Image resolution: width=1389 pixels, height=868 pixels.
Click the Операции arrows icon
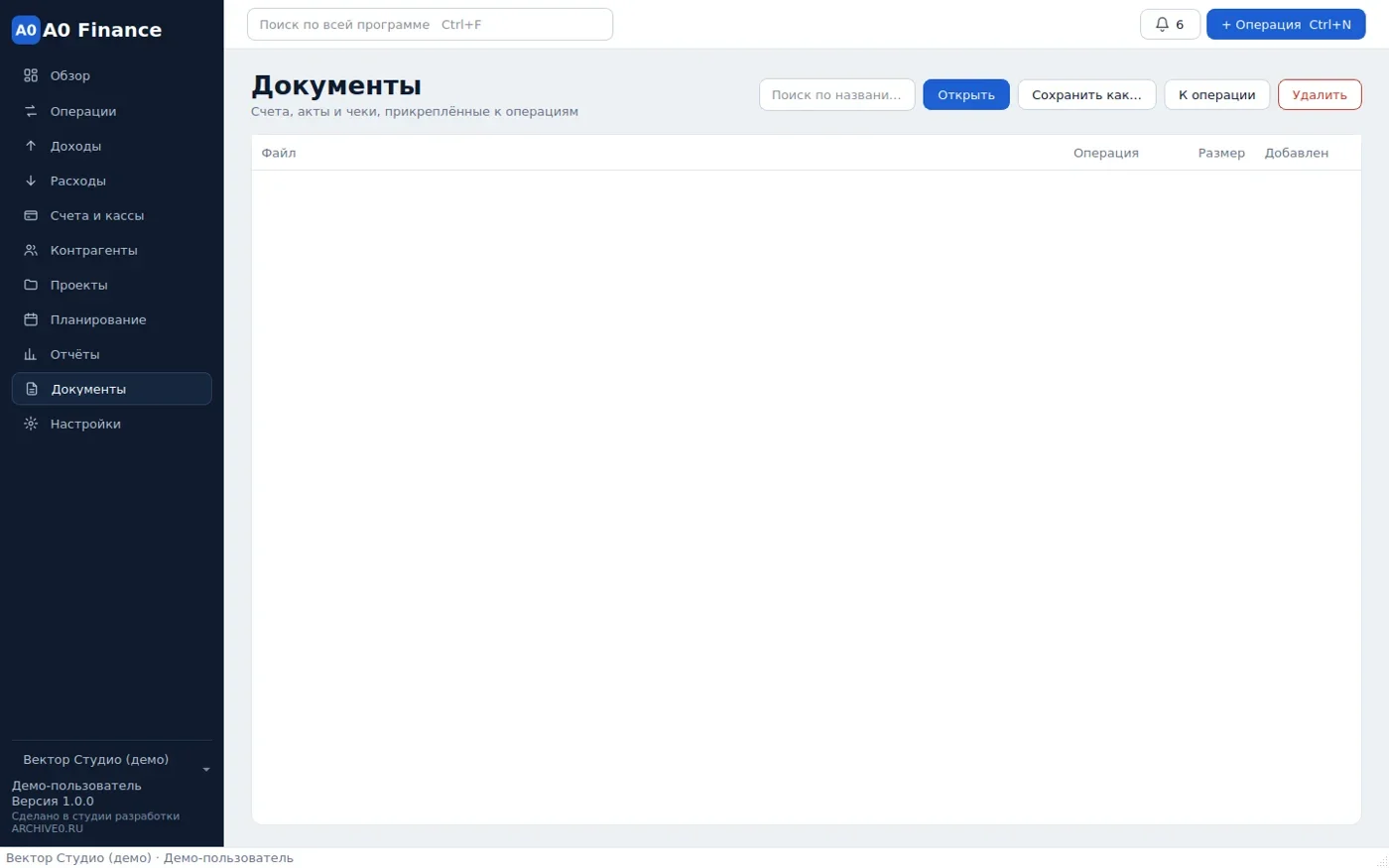coord(31,111)
